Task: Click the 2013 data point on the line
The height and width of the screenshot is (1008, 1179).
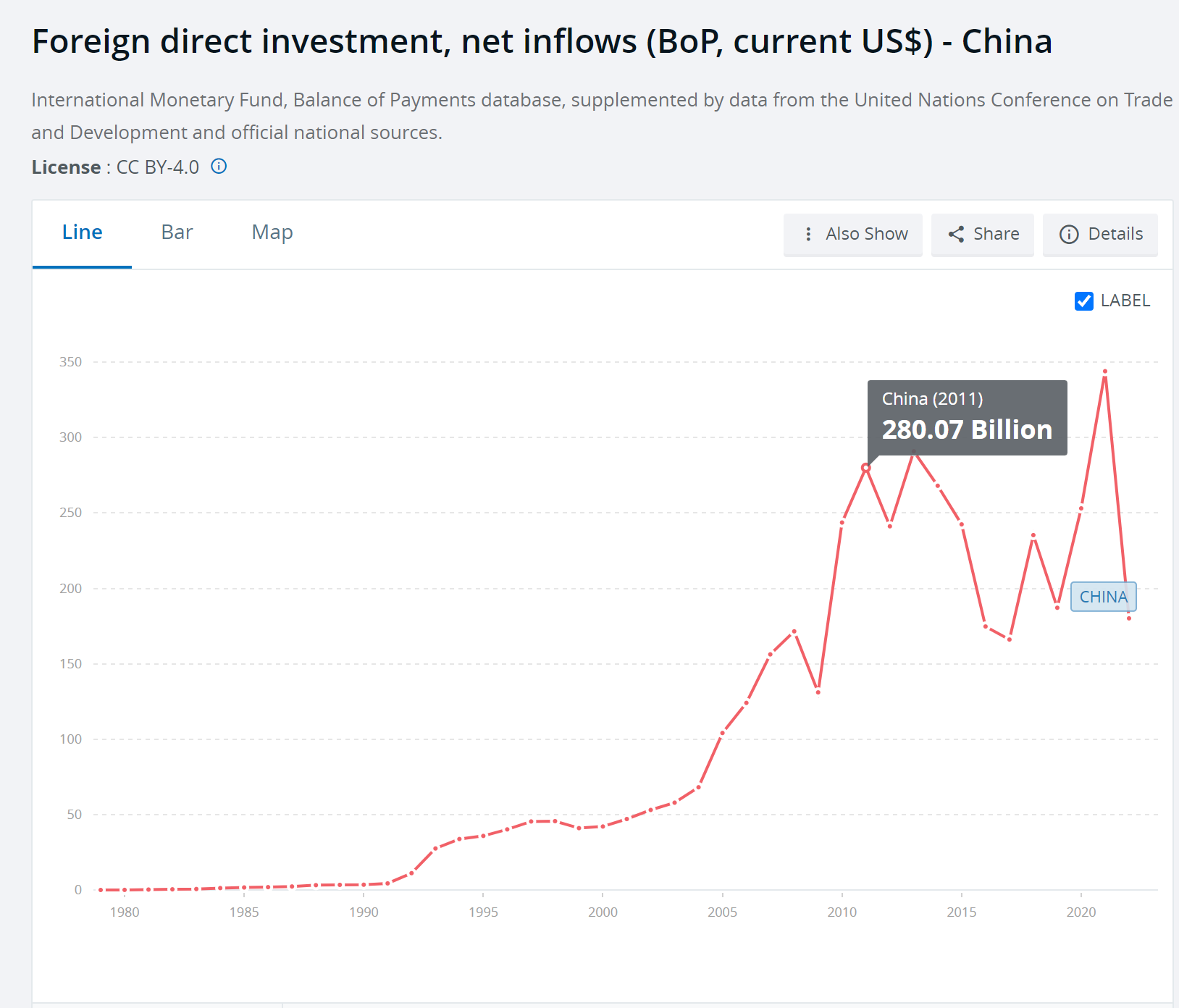Action: (x=914, y=451)
